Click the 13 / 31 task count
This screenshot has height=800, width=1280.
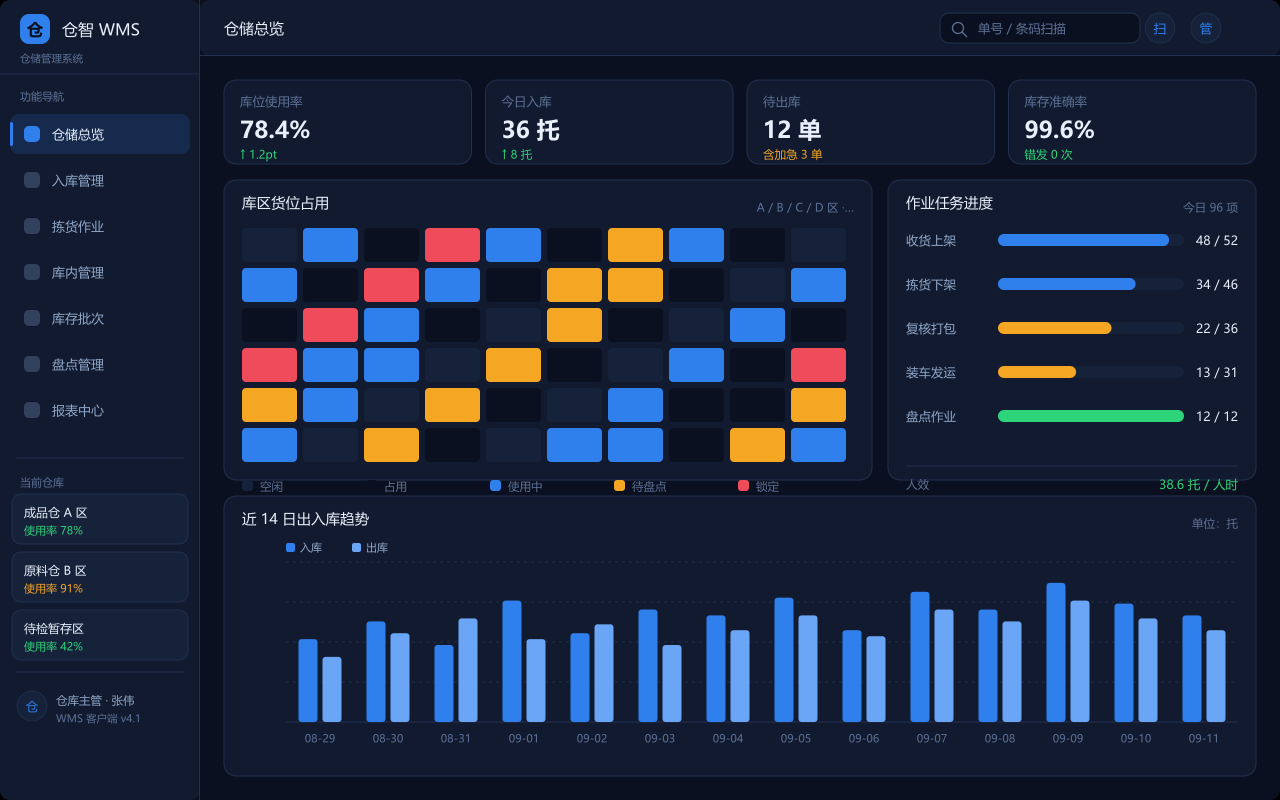click(1217, 372)
